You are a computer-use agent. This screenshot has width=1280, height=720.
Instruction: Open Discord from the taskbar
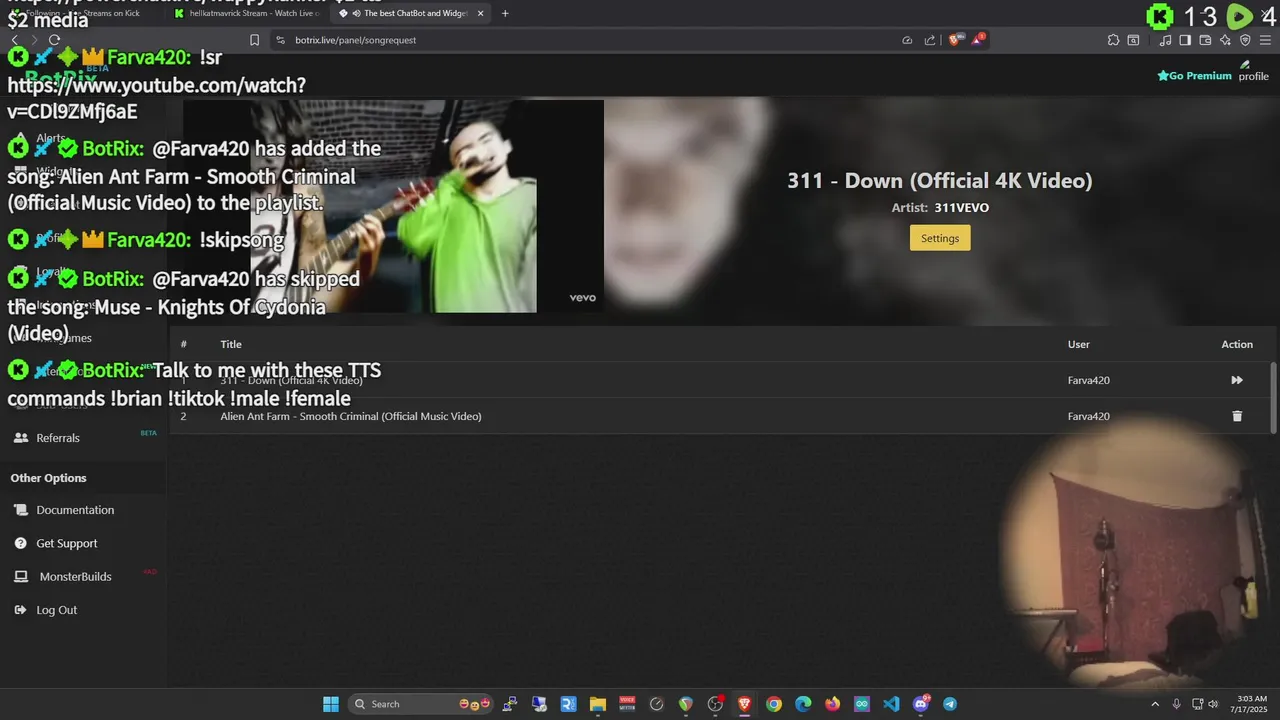click(x=921, y=704)
